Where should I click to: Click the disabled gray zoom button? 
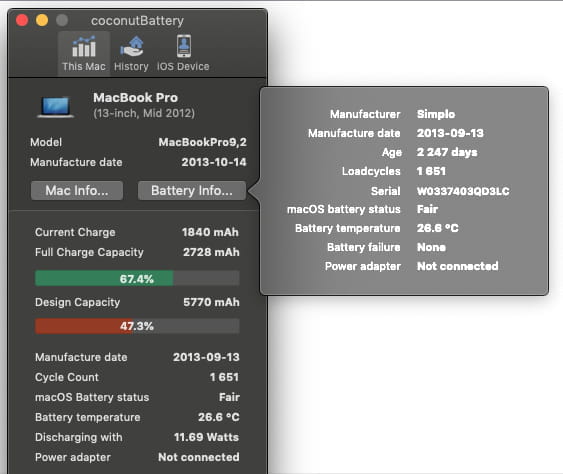pos(62,20)
